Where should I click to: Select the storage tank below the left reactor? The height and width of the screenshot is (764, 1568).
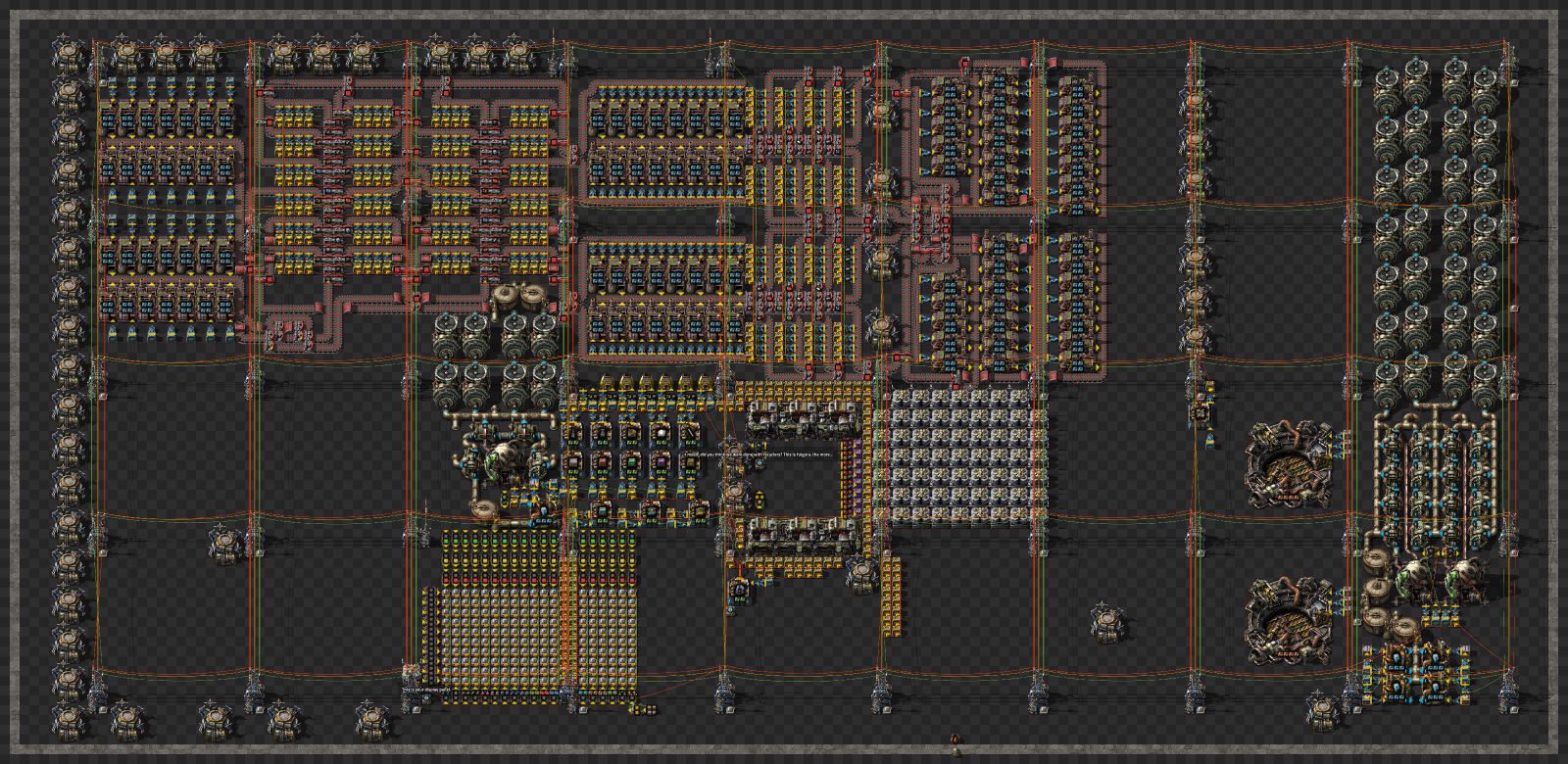(x=484, y=509)
